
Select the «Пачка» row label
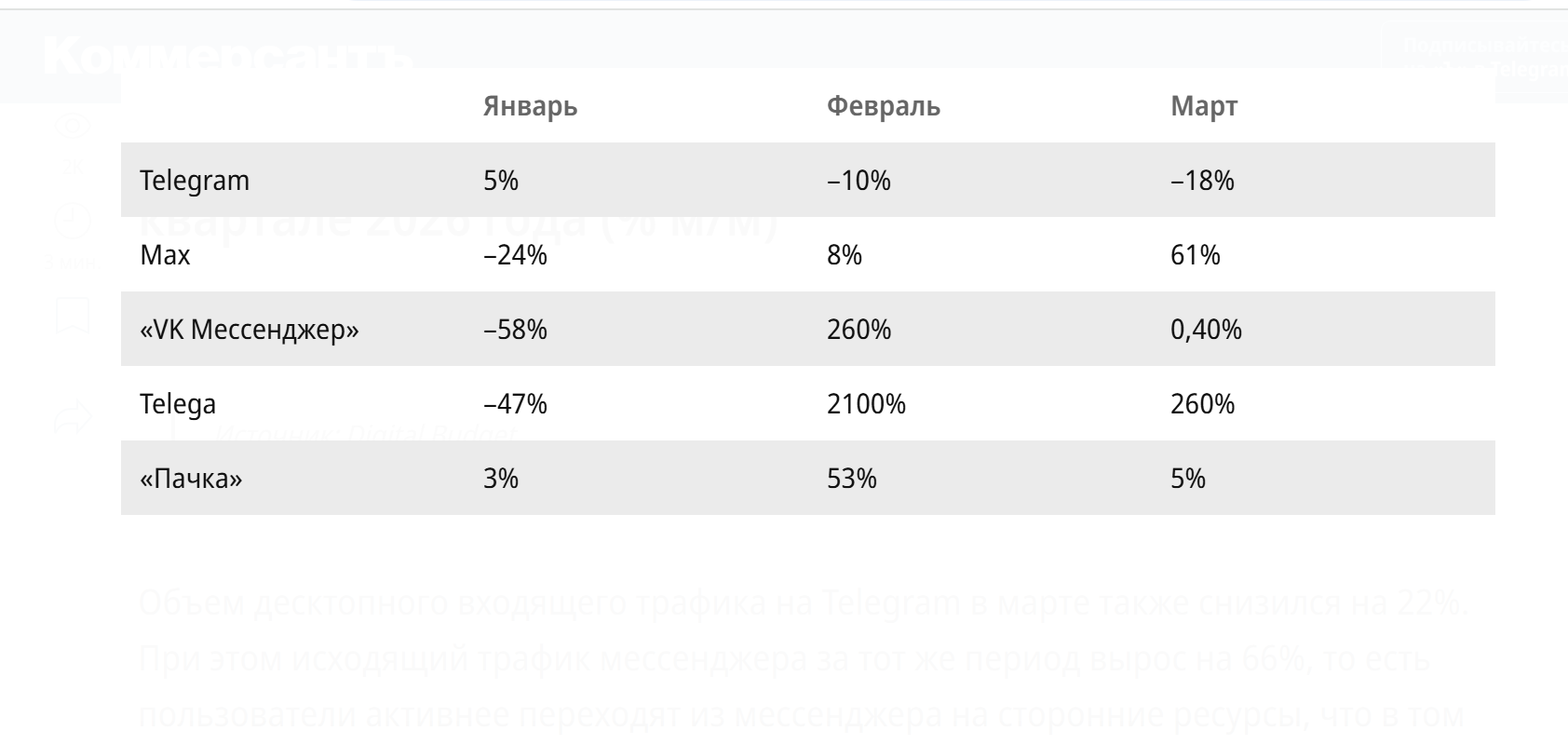click(x=191, y=479)
